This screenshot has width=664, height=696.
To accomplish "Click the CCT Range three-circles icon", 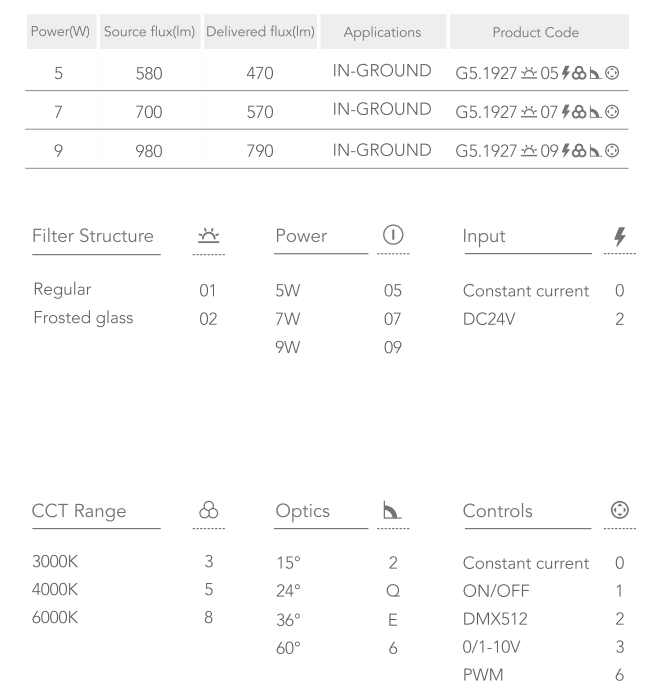I will point(210,511).
